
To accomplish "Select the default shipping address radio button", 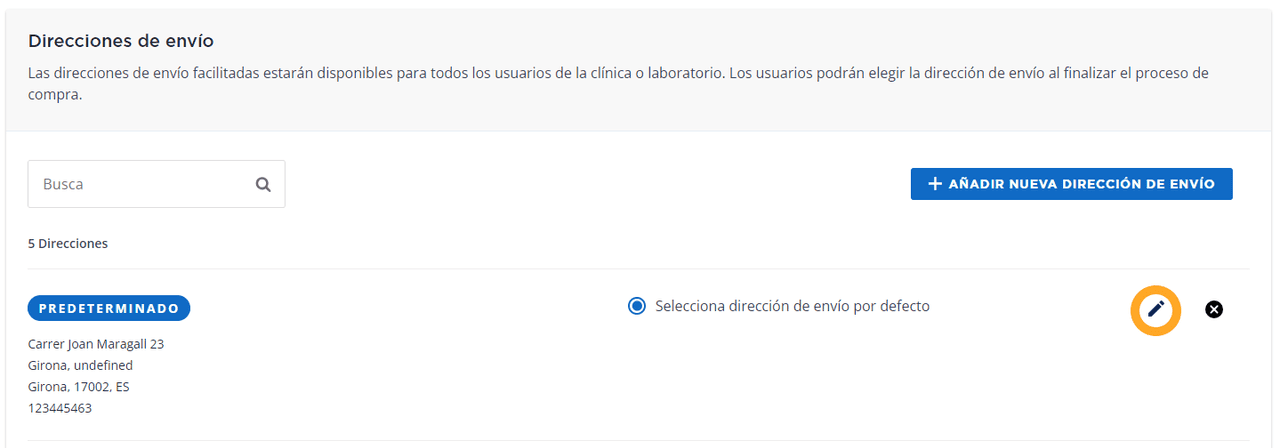I will (637, 306).
